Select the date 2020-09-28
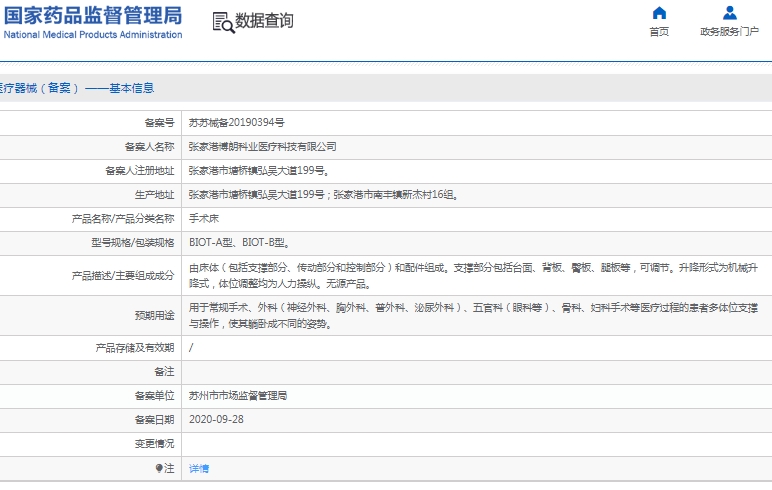The width and height of the screenshot is (772, 490). tap(216, 420)
